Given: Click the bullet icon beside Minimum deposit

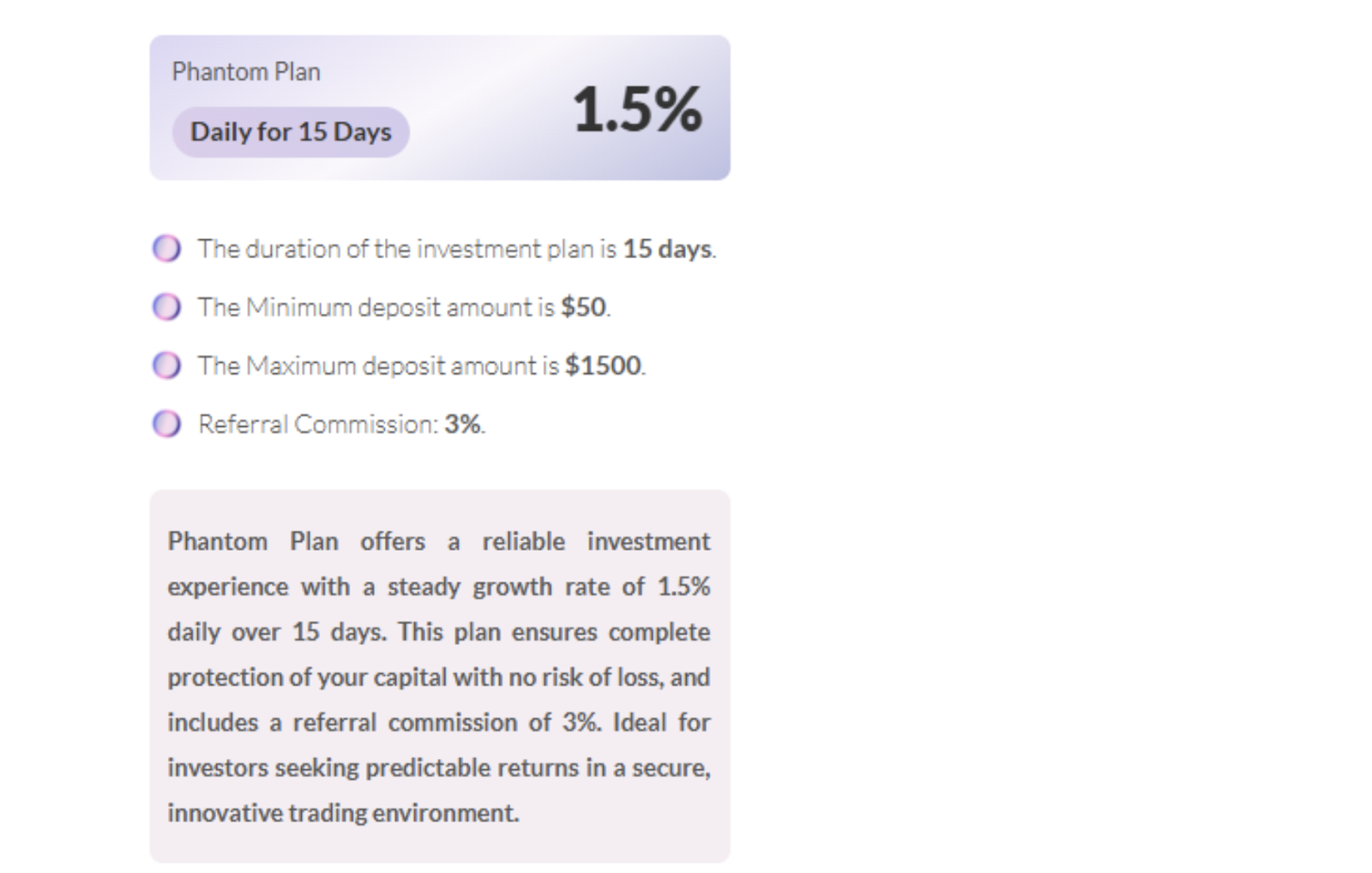Looking at the screenshot, I should tap(166, 307).
